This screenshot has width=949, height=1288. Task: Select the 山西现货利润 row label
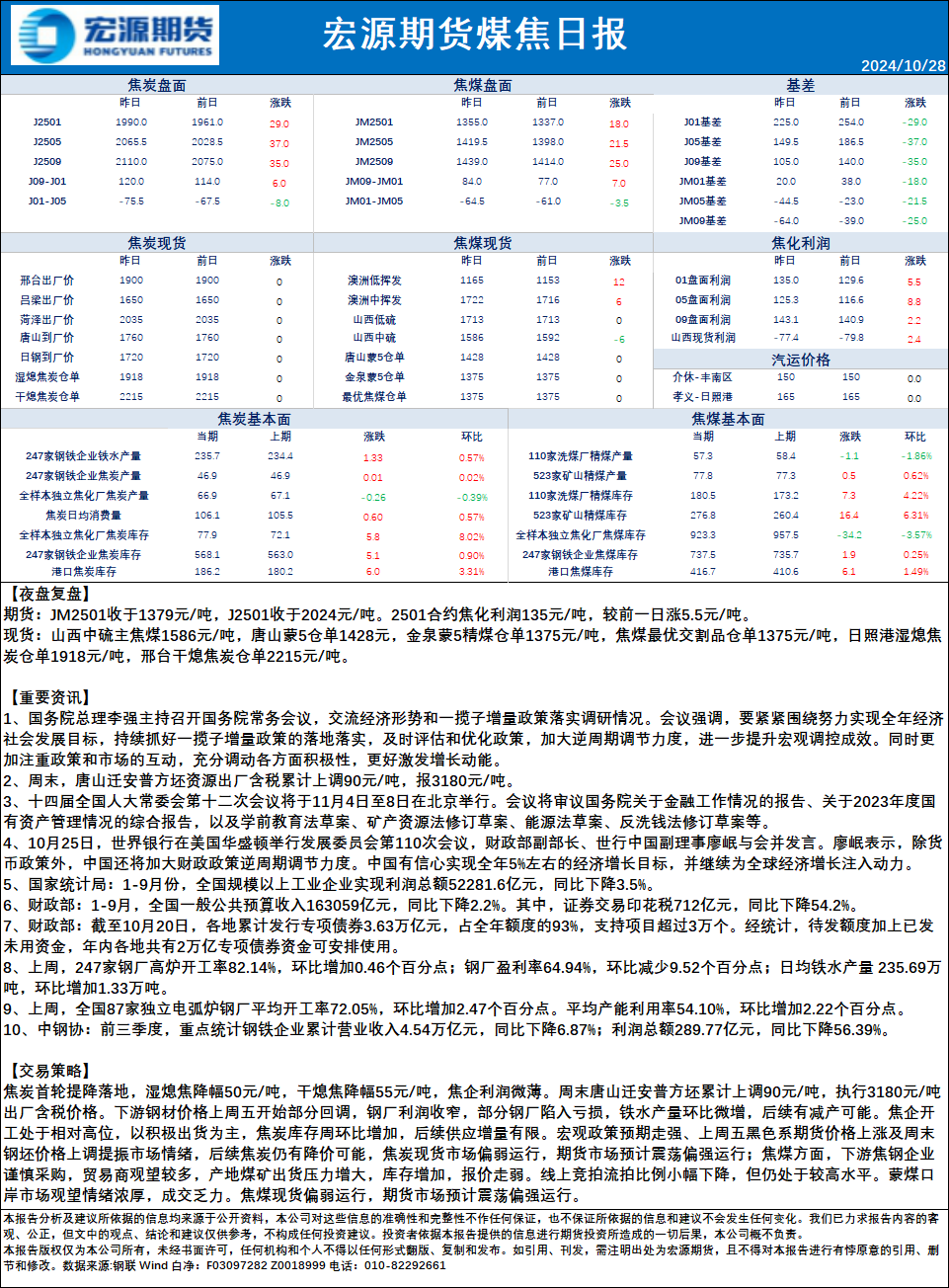703,338
